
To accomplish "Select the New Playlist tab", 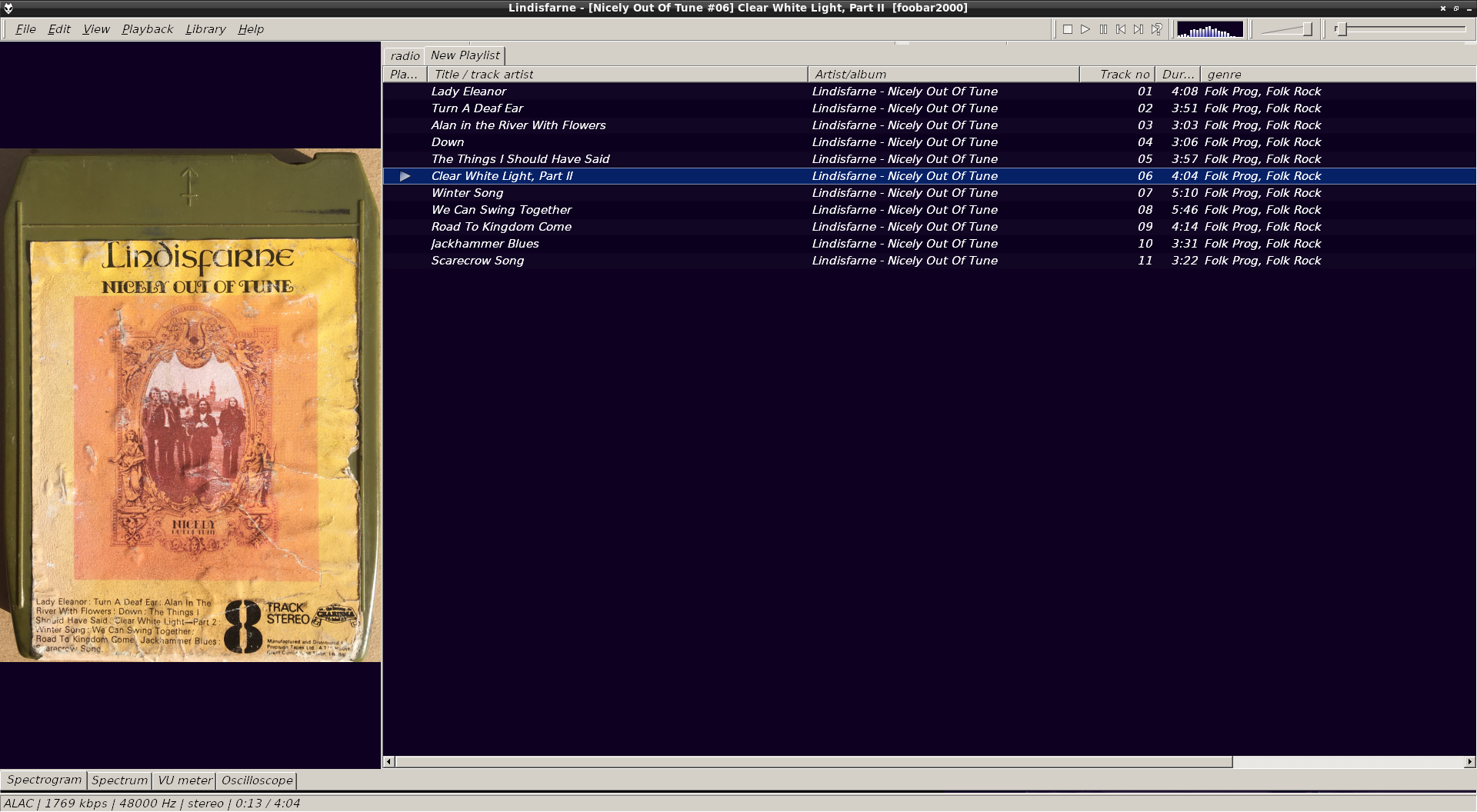I will point(465,55).
